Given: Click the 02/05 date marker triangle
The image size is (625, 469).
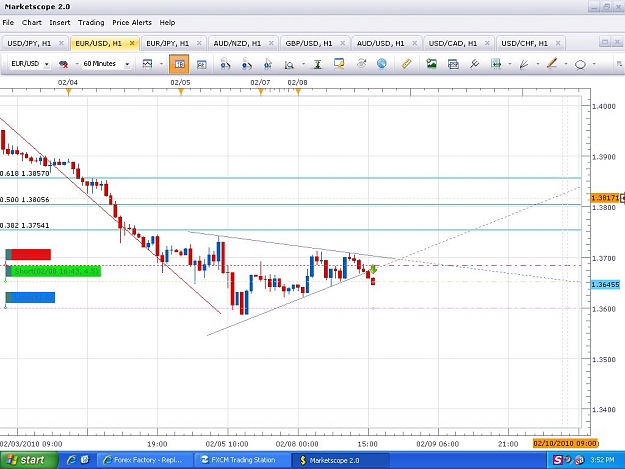Looking at the screenshot, I should [x=181, y=92].
